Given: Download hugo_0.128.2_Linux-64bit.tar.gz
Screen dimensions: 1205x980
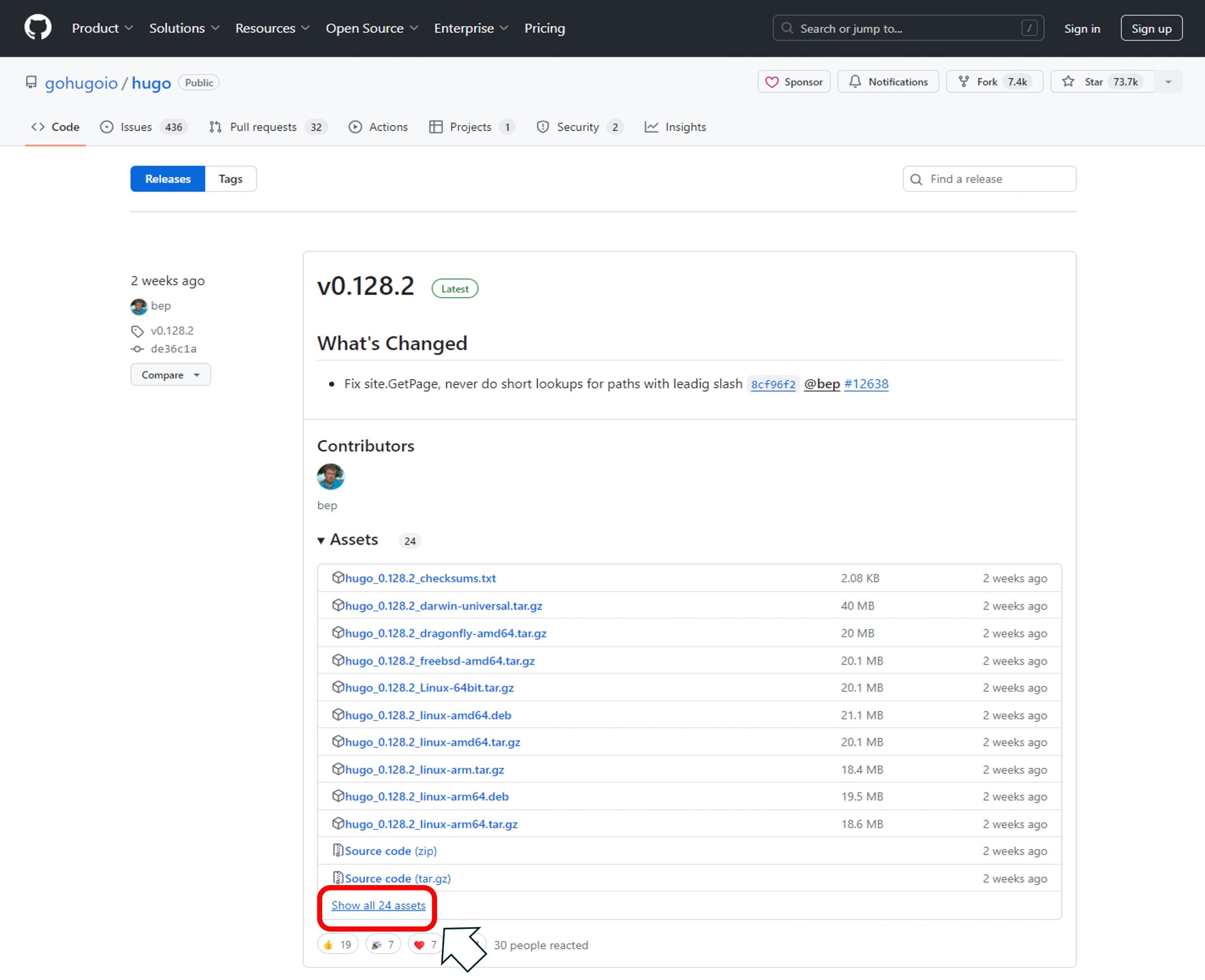Looking at the screenshot, I should pyautogui.click(x=429, y=688).
